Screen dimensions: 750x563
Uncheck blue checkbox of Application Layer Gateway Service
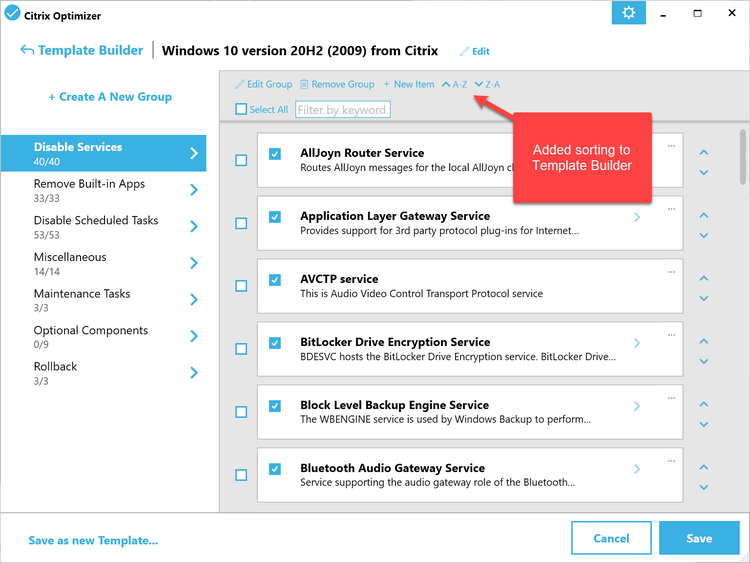pos(275,217)
